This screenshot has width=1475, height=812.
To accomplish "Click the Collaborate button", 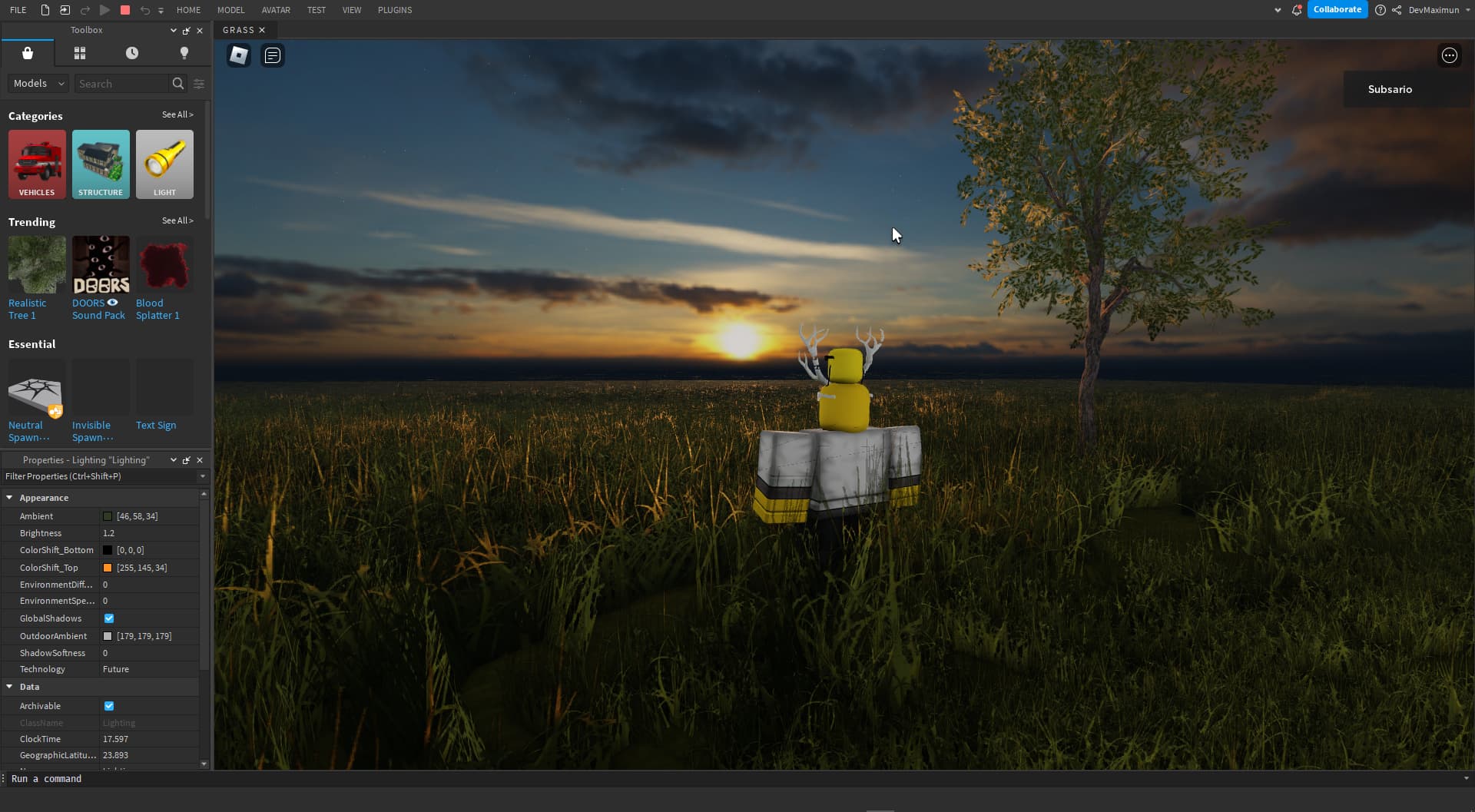I will click(1337, 9).
